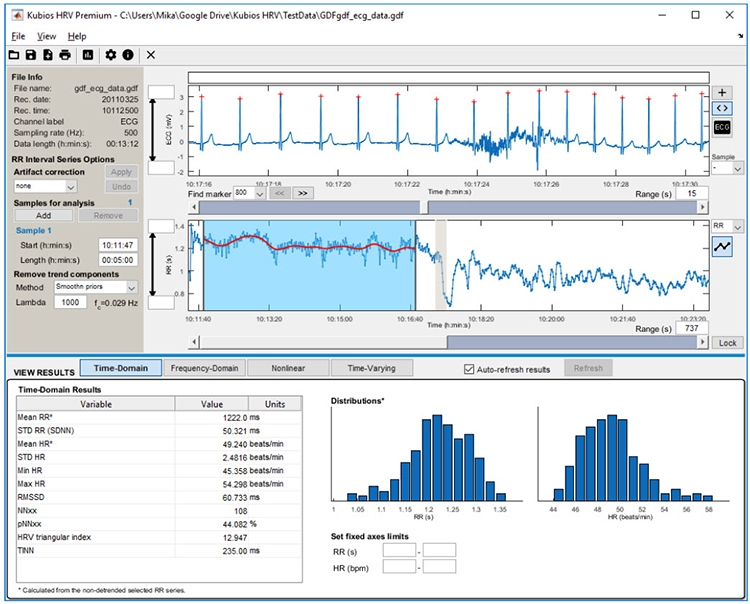Click the open file folder icon

coord(14,54)
